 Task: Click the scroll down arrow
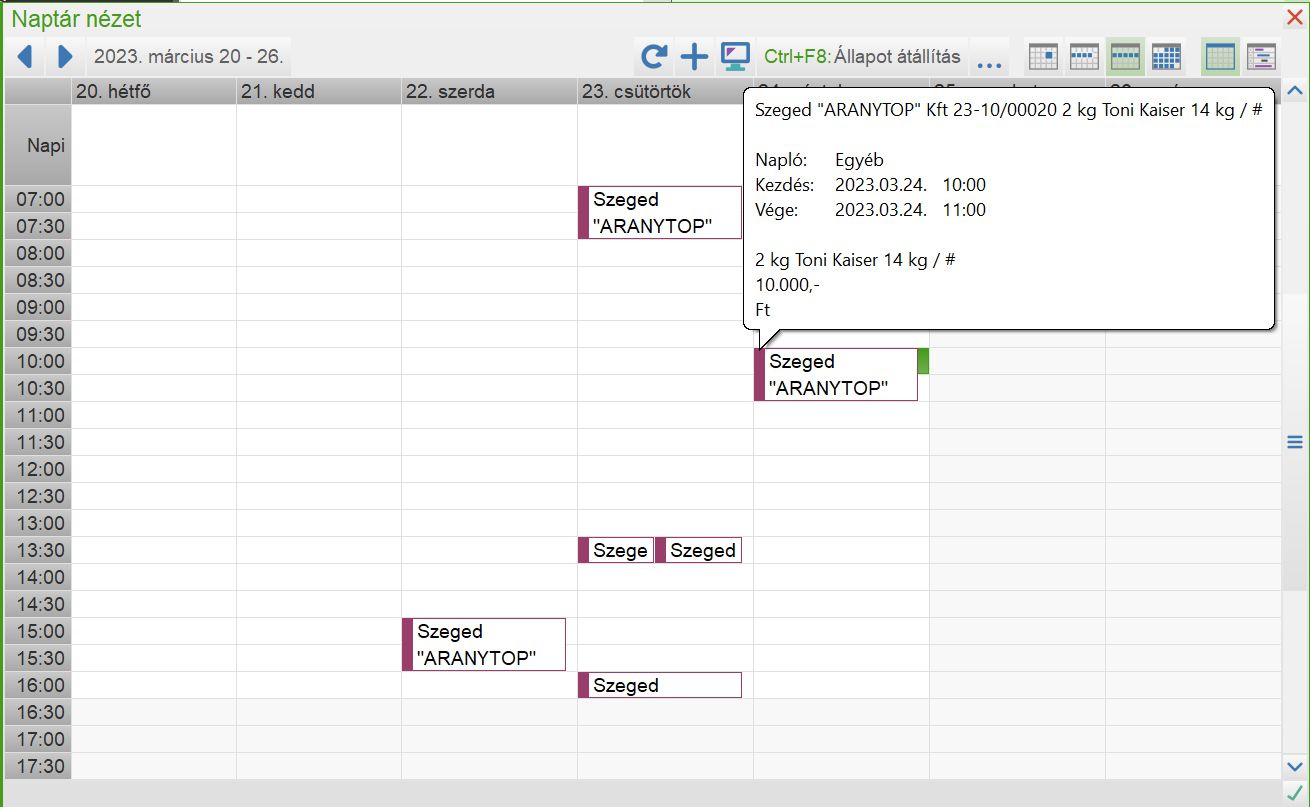coord(1295,766)
